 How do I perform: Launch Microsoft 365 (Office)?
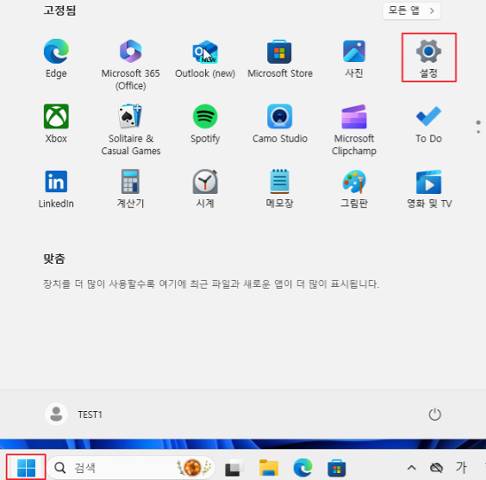pos(131,65)
